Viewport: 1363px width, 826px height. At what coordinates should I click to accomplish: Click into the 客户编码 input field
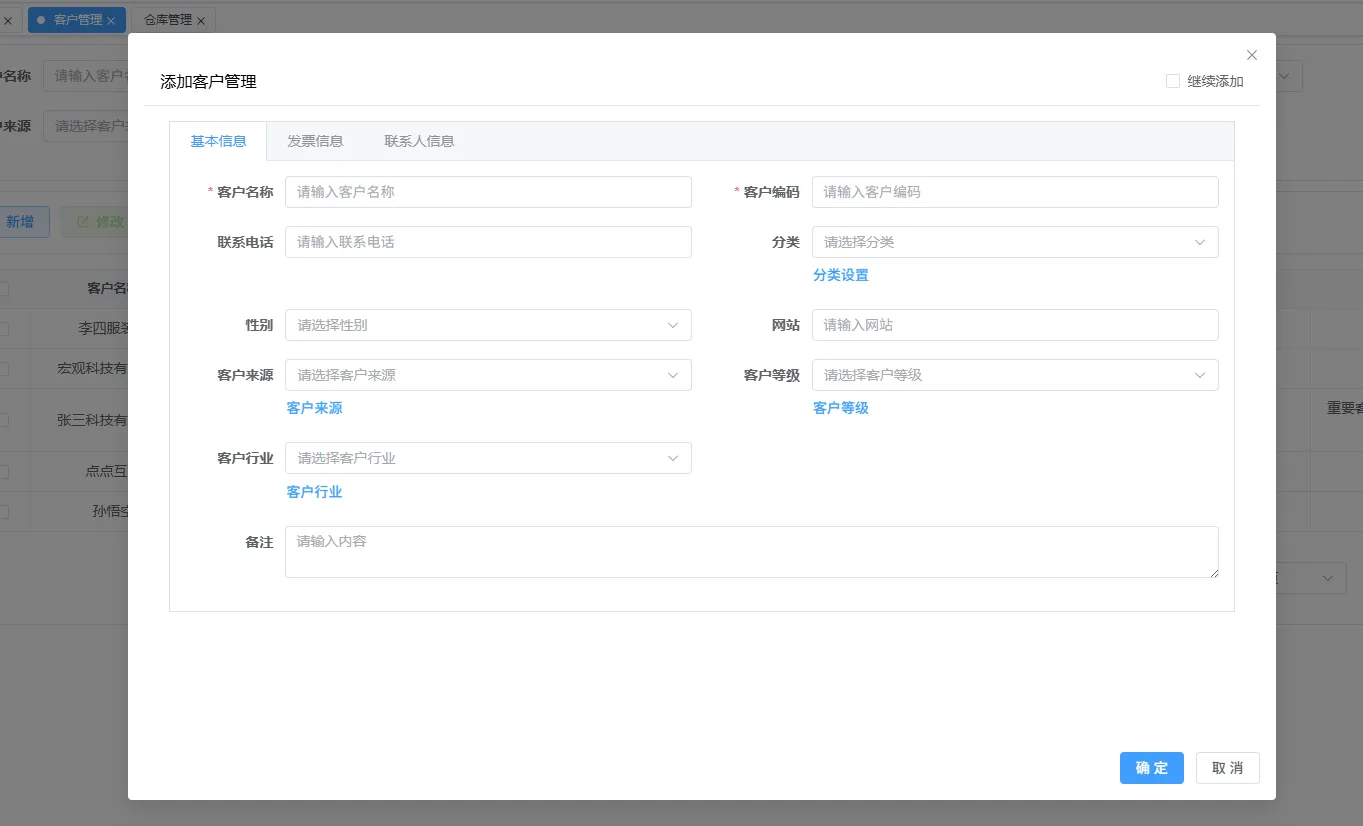(1014, 192)
